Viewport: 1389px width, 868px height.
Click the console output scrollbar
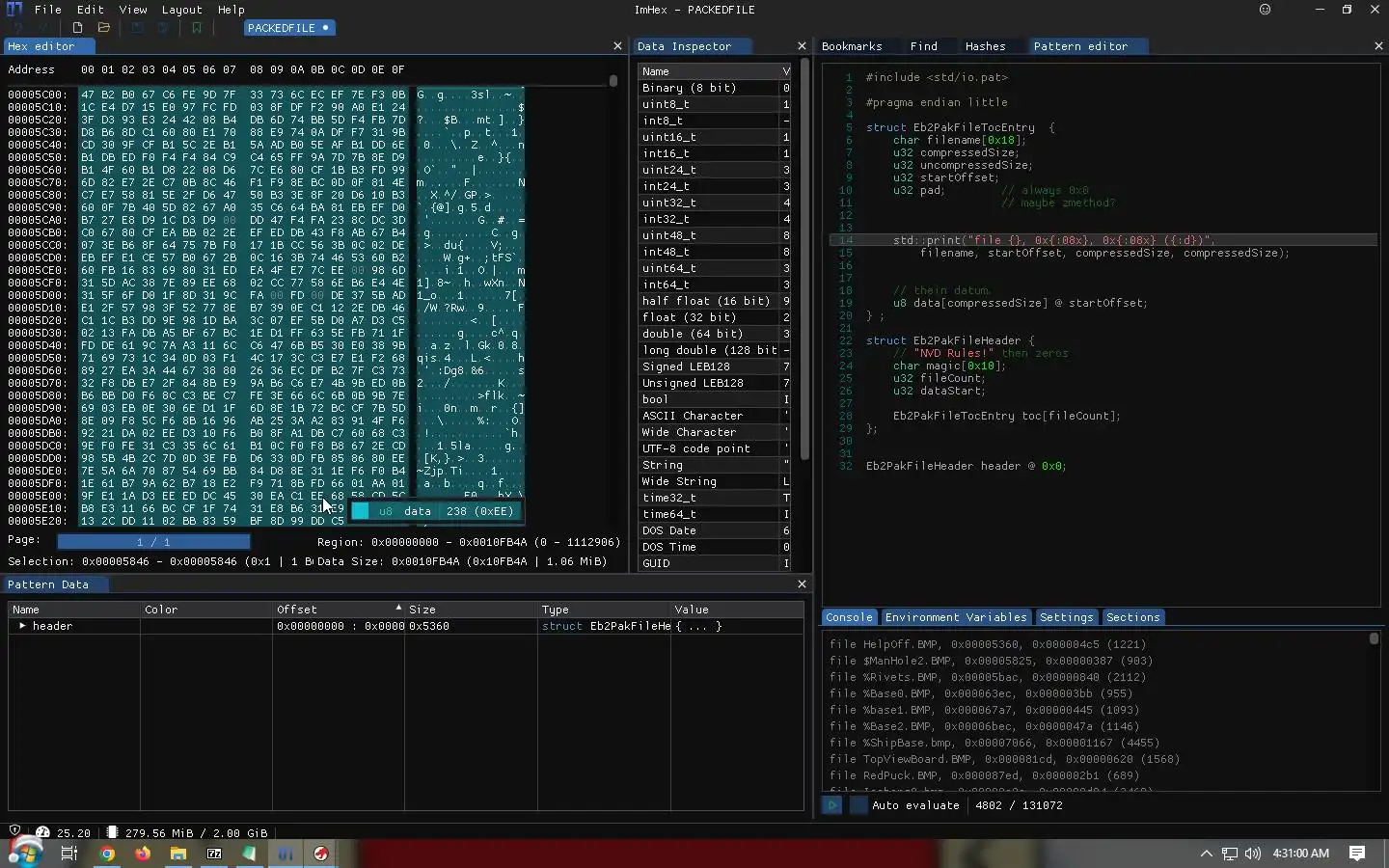tap(1375, 638)
